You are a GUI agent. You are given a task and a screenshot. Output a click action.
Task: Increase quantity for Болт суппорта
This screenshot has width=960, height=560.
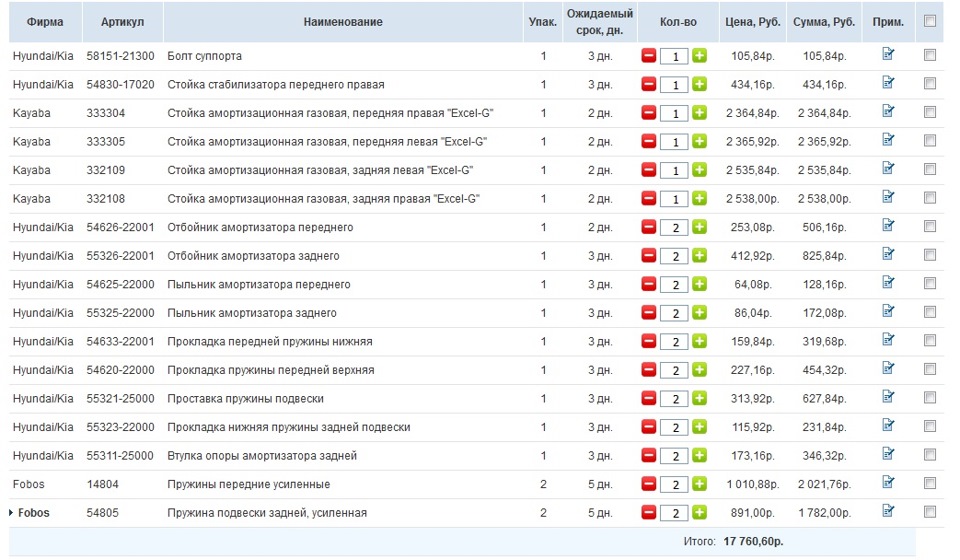(x=699, y=56)
